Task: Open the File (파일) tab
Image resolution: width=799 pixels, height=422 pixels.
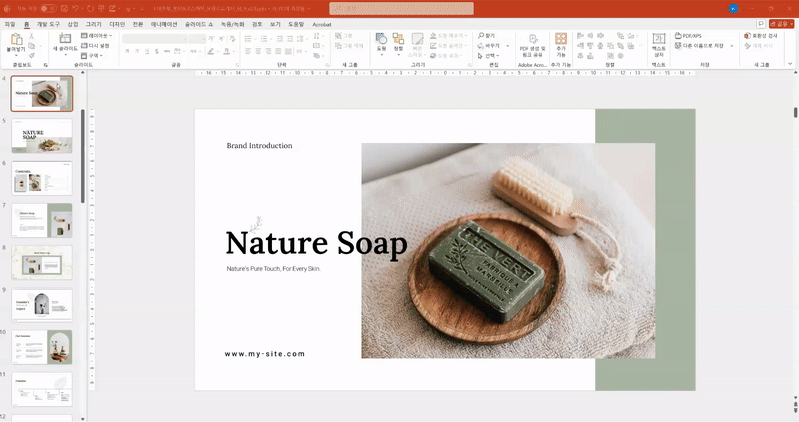Action: point(10,24)
